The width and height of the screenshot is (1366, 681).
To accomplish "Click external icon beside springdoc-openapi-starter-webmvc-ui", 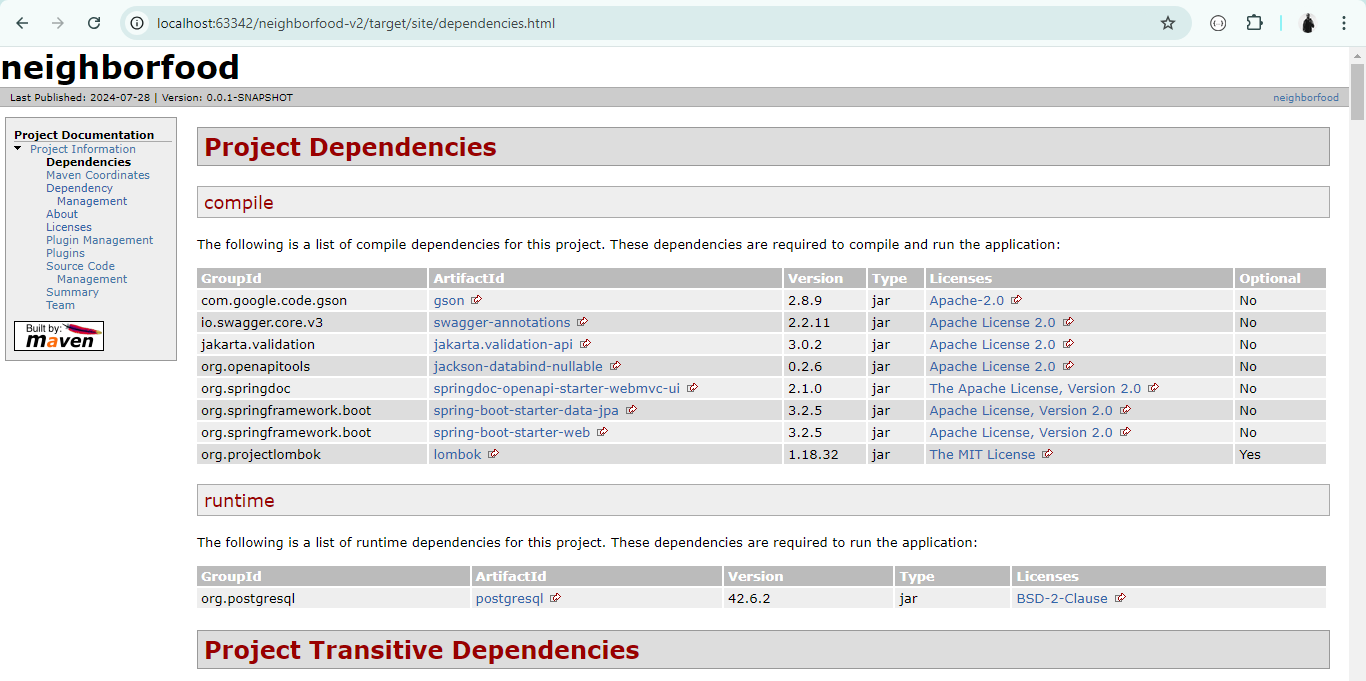I will pyautogui.click(x=692, y=388).
